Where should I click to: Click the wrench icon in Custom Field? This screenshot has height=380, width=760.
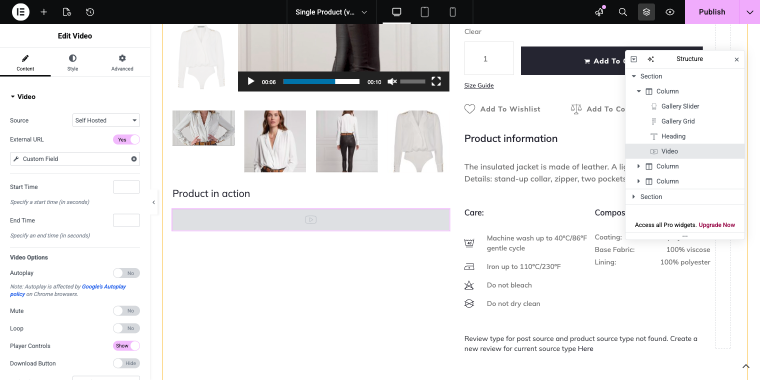(x=16, y=159)
